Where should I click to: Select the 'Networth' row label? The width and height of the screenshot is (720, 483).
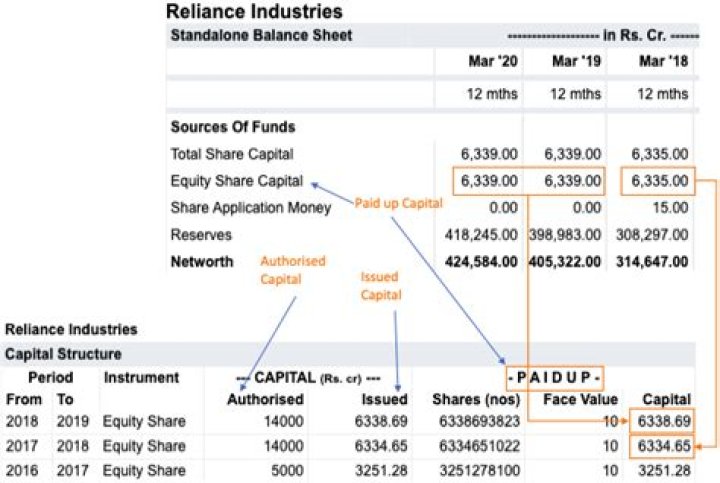click(202, 262)
